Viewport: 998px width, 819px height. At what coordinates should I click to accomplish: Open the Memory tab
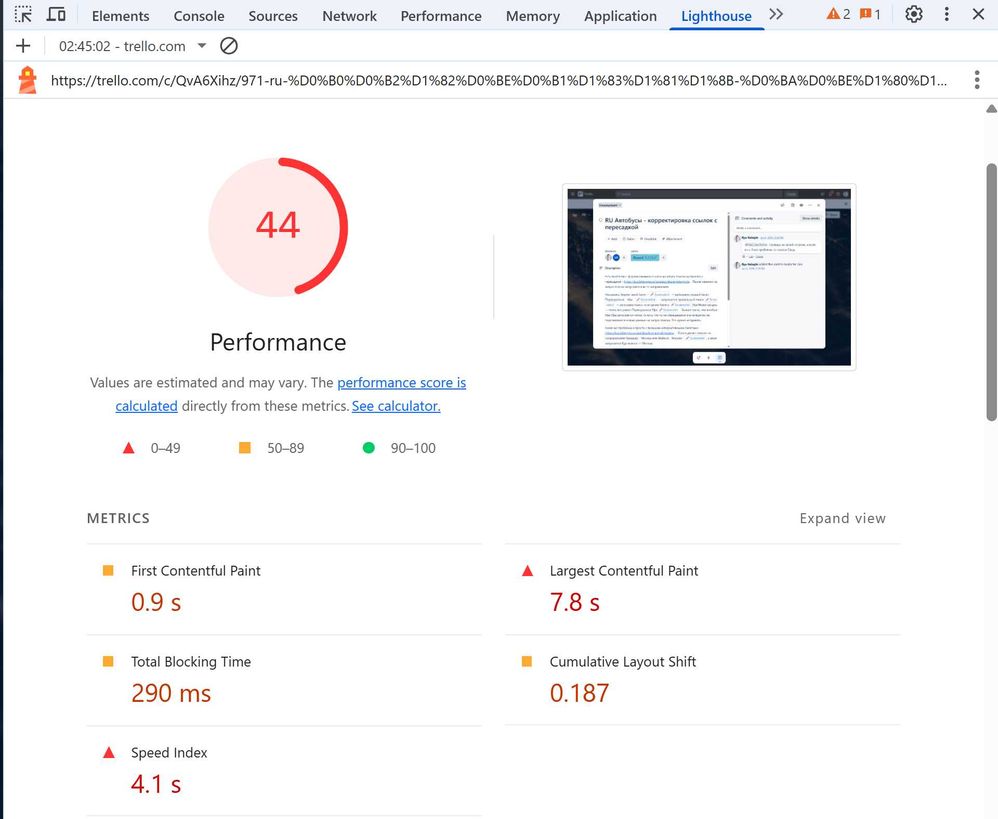[x=533, y=16]
